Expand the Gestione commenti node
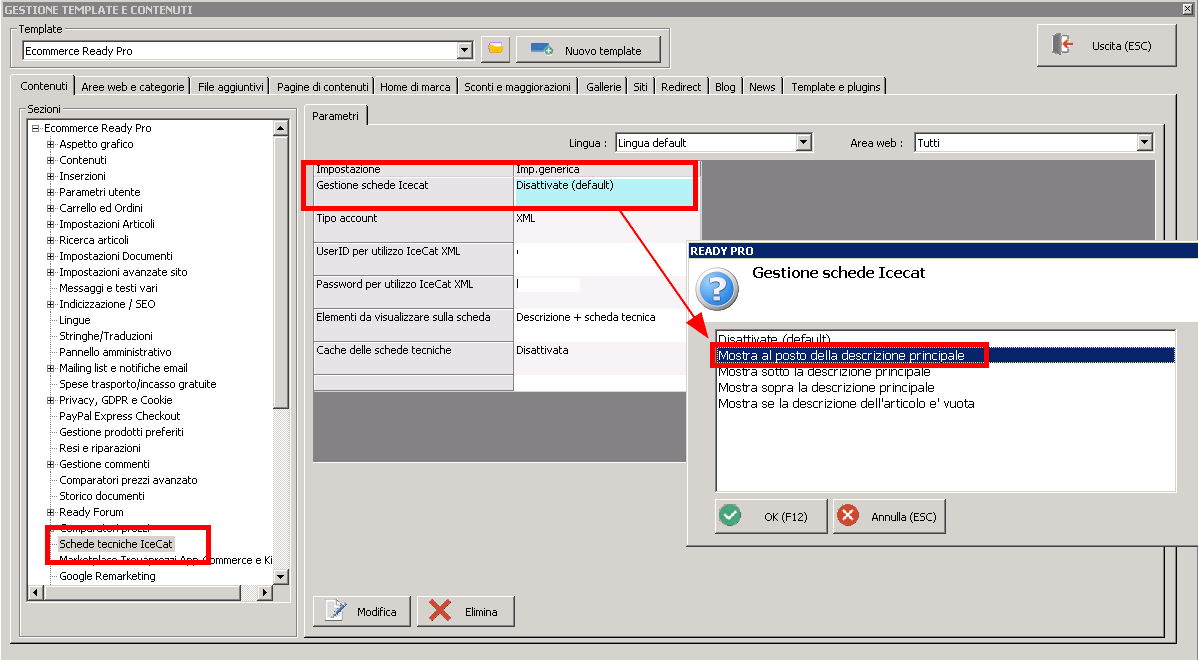This screenshot has width=1198, height=660. [50, 464]
